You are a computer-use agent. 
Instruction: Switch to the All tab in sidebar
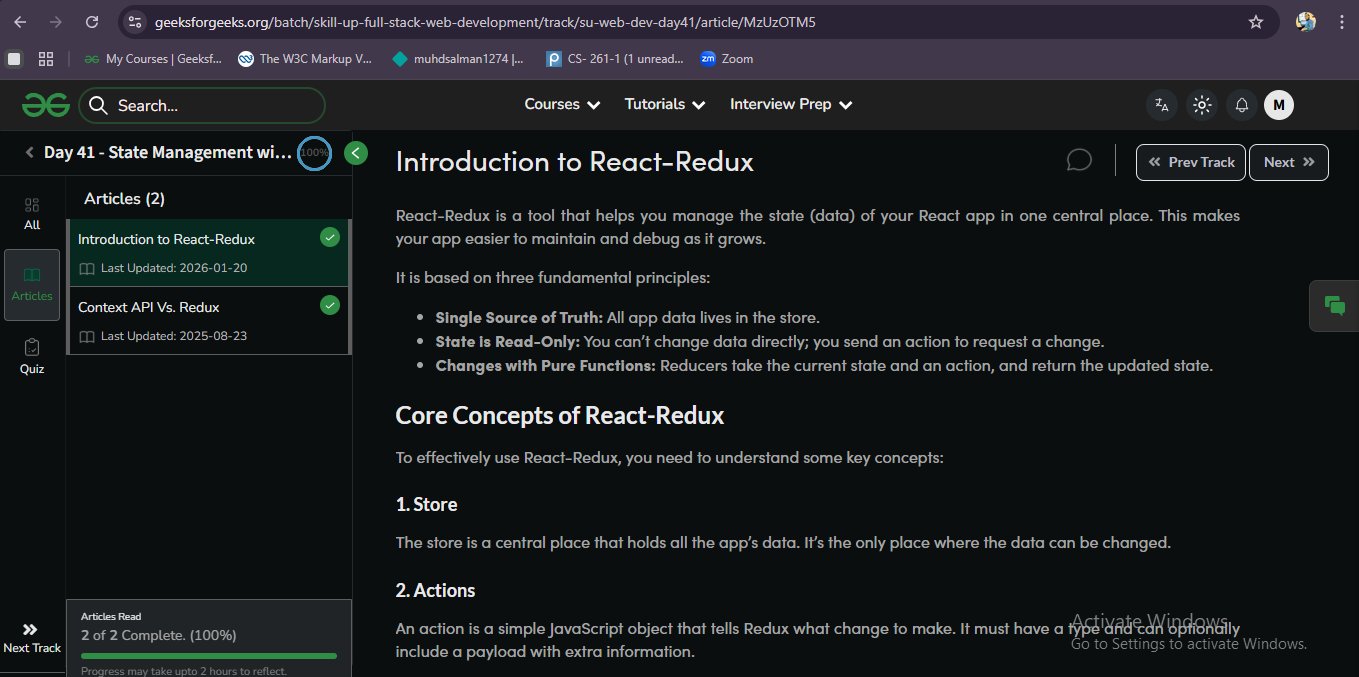coord(32,213)
